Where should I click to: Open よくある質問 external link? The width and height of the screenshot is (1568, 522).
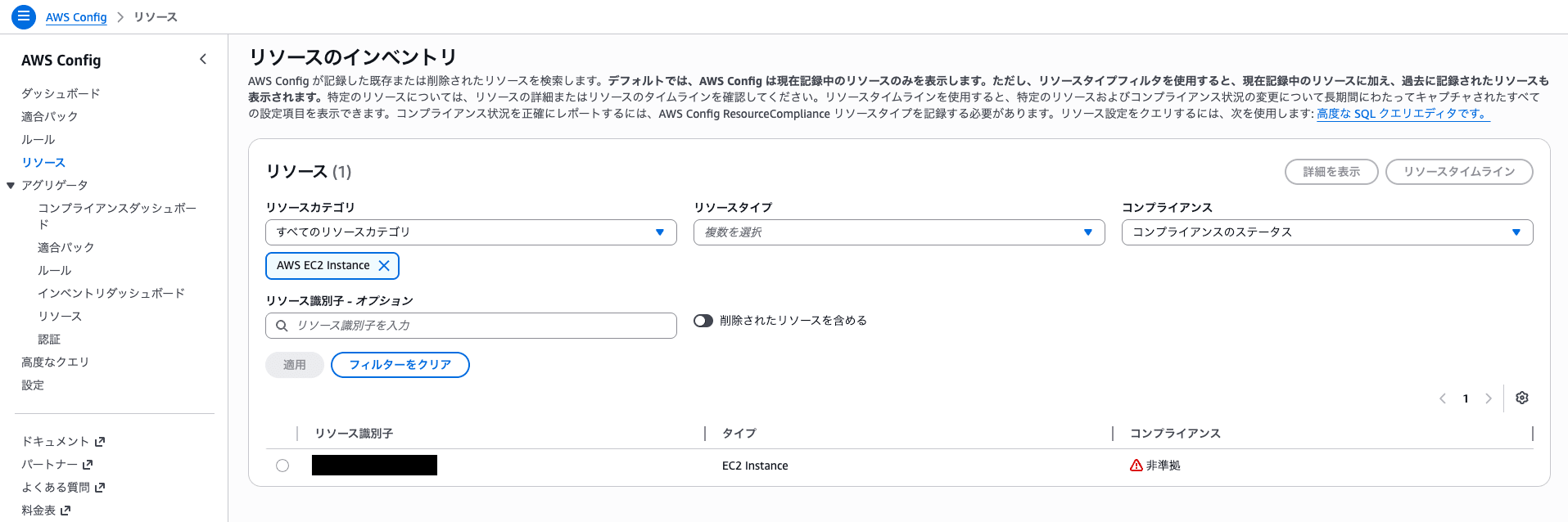[63, 488]
